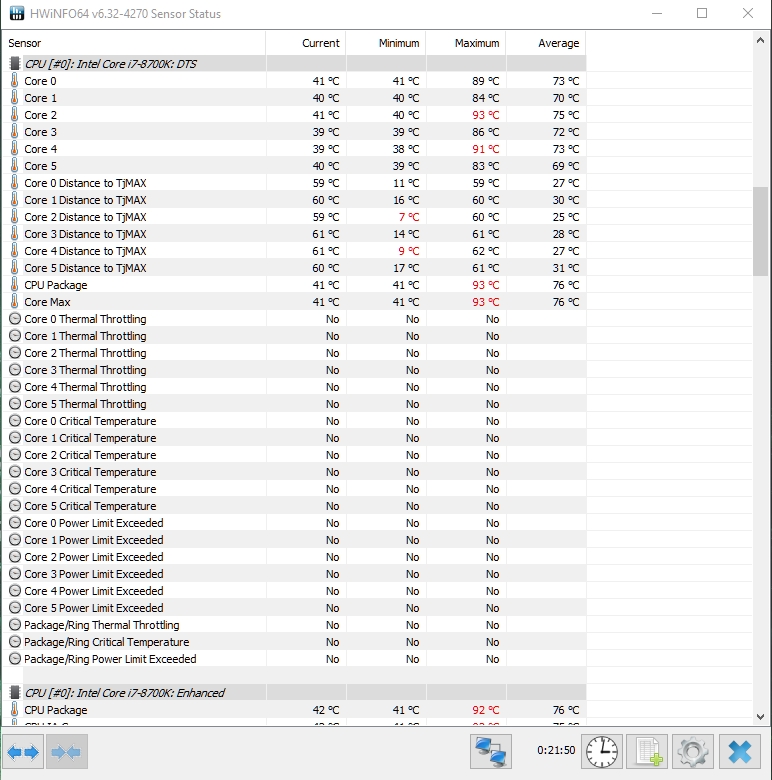Click the scrollbar down arrow

pyautogui.click(x=760, y=717)
